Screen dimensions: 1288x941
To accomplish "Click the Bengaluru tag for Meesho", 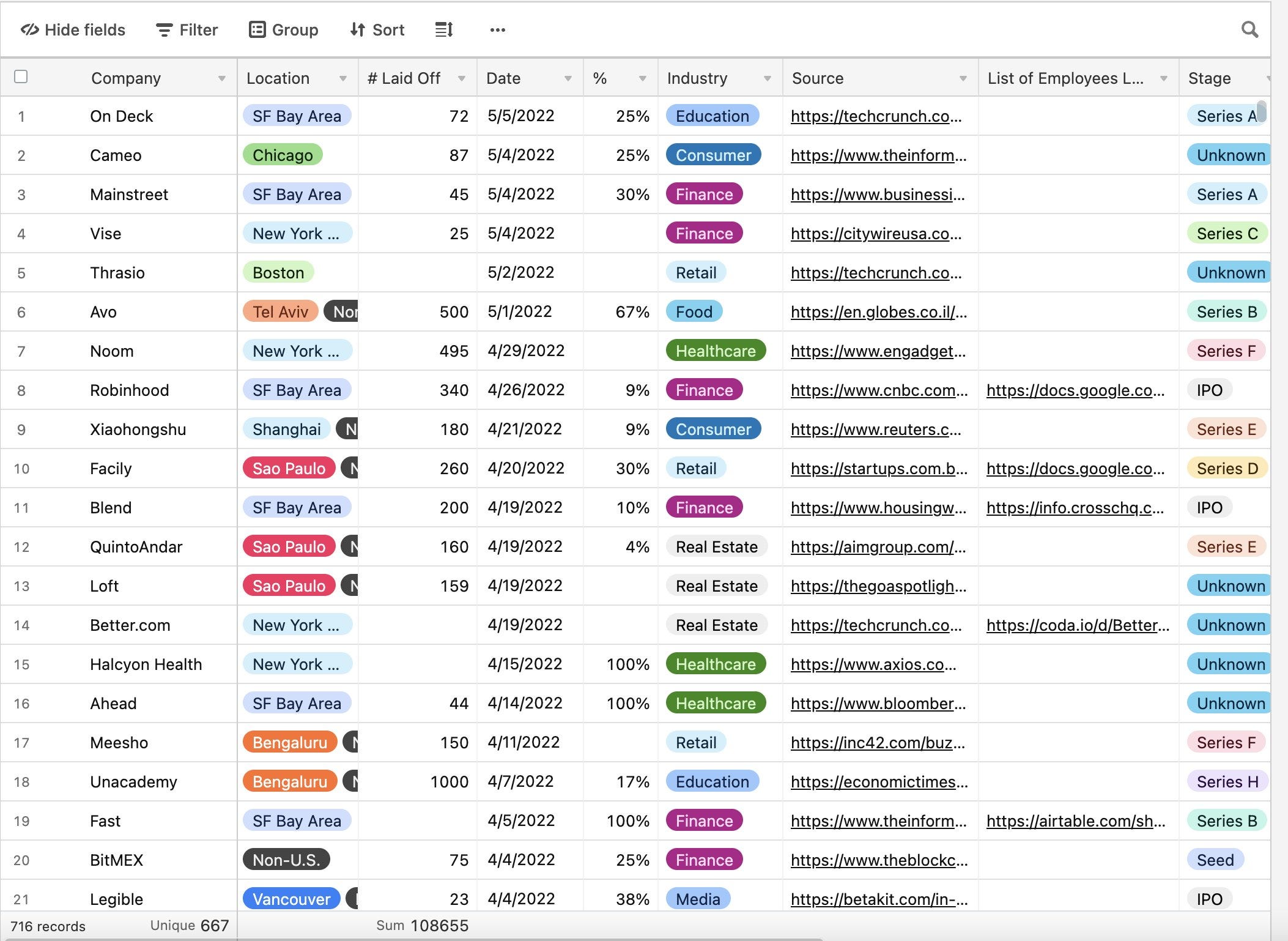I will pos(290,743).
